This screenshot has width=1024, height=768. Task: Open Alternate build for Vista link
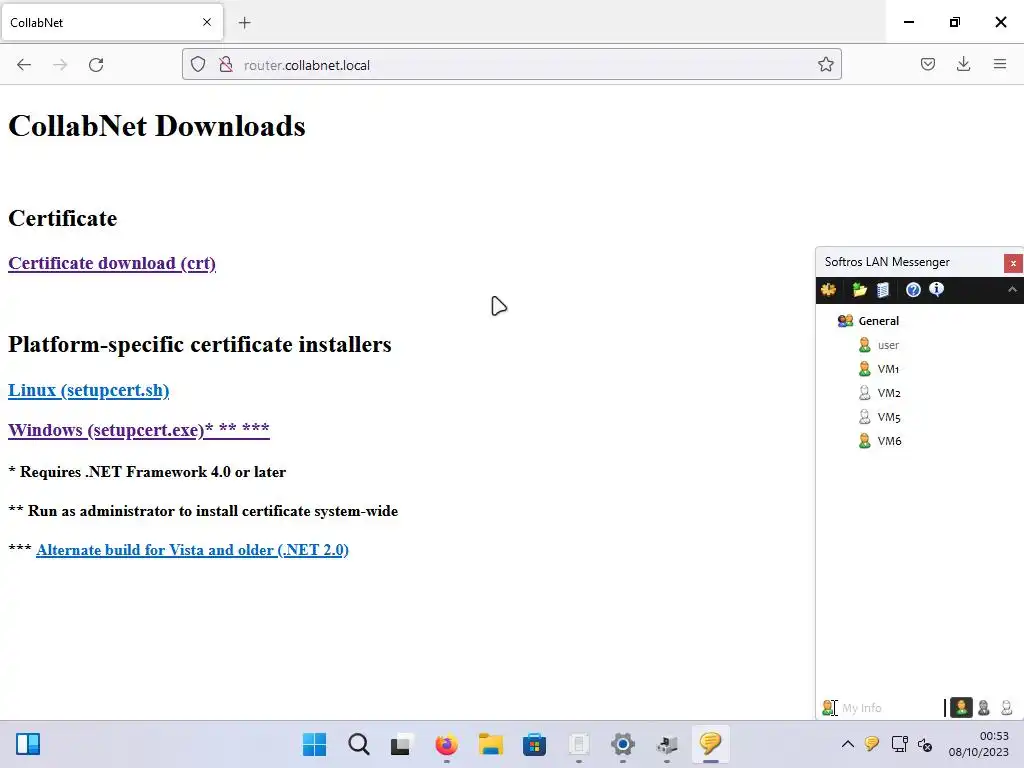[x=192, y=550]
